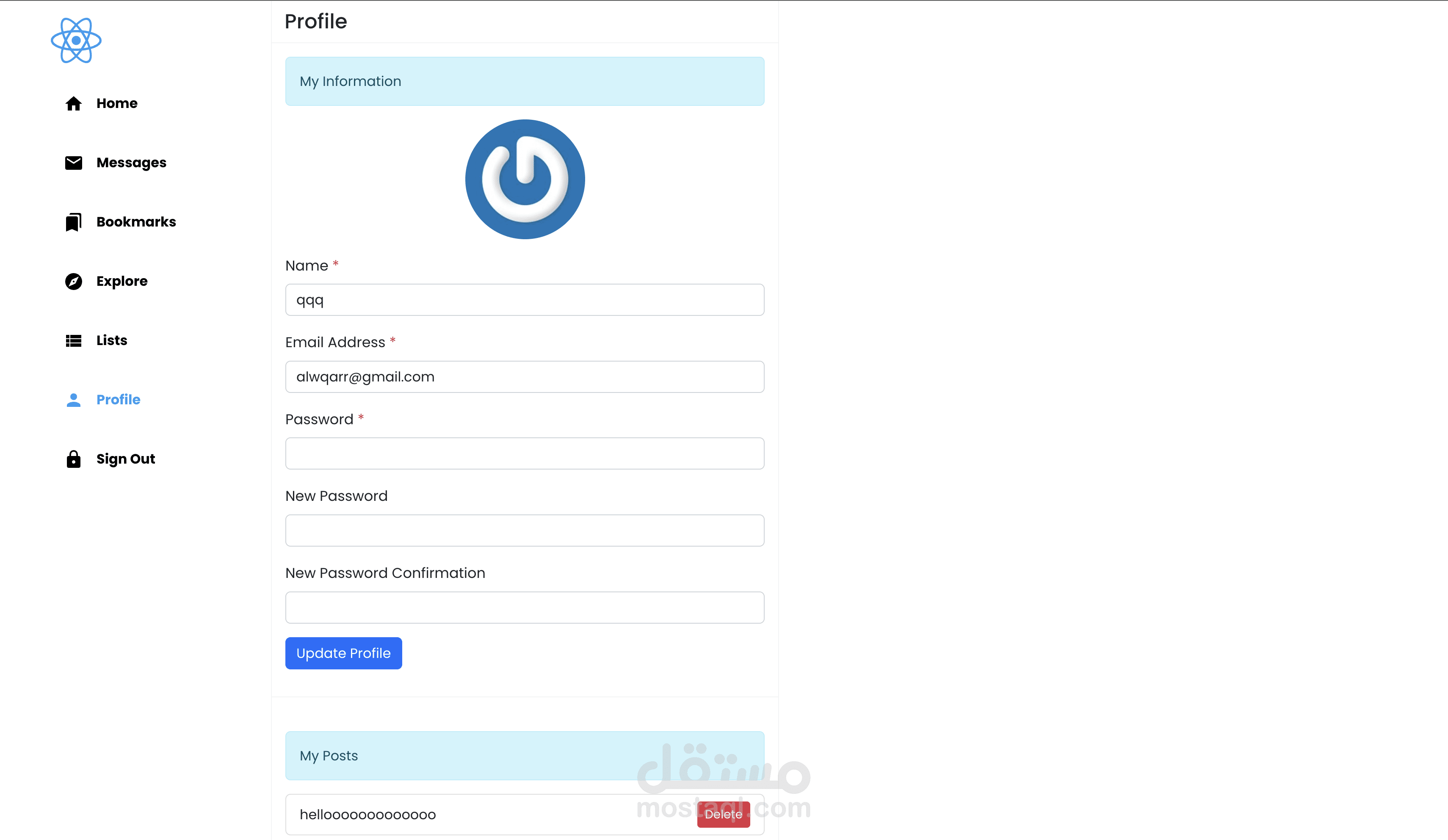Viewport: 1448px width, 840px height.
Task: Open the Home menu item
Action: coord(117,103)
